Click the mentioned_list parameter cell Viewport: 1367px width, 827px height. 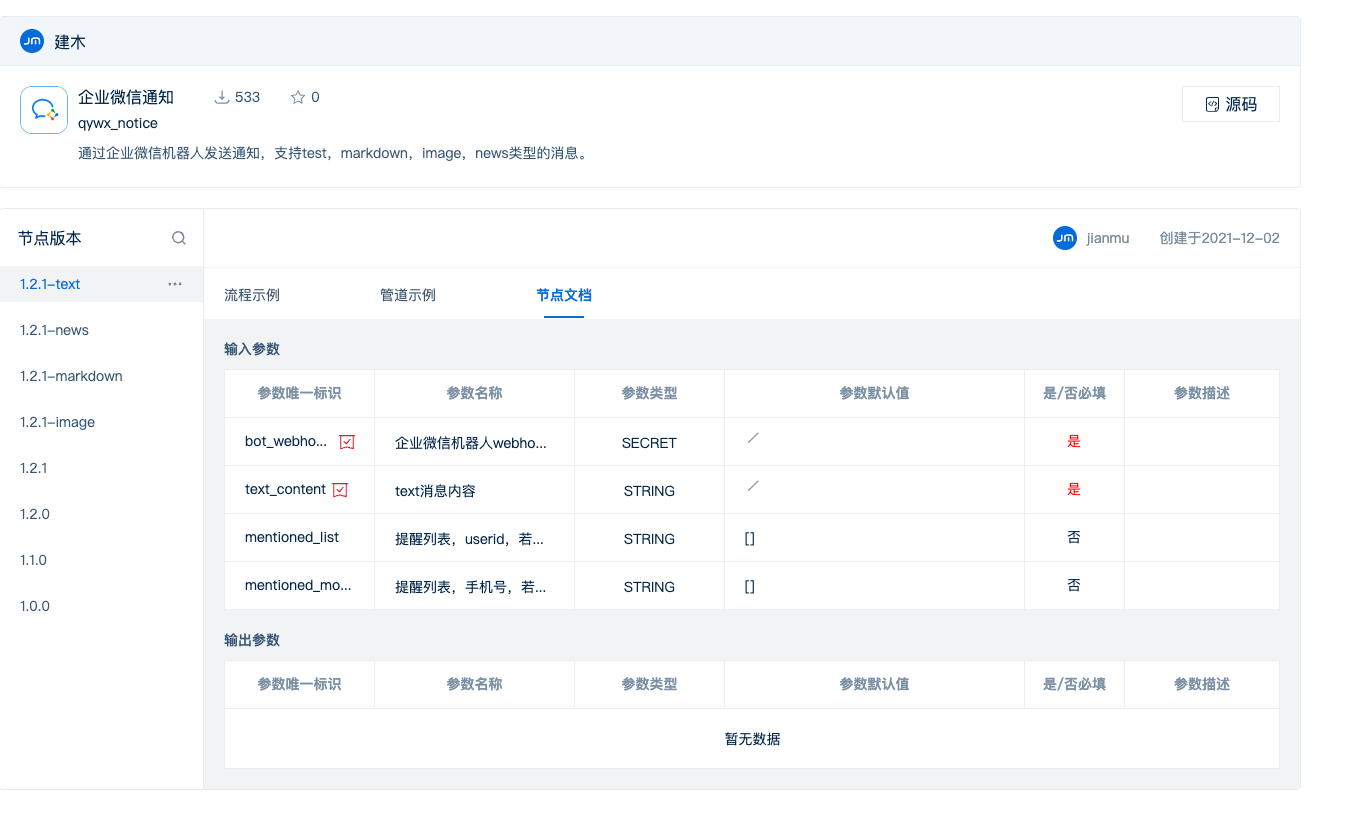coord(299,537)
